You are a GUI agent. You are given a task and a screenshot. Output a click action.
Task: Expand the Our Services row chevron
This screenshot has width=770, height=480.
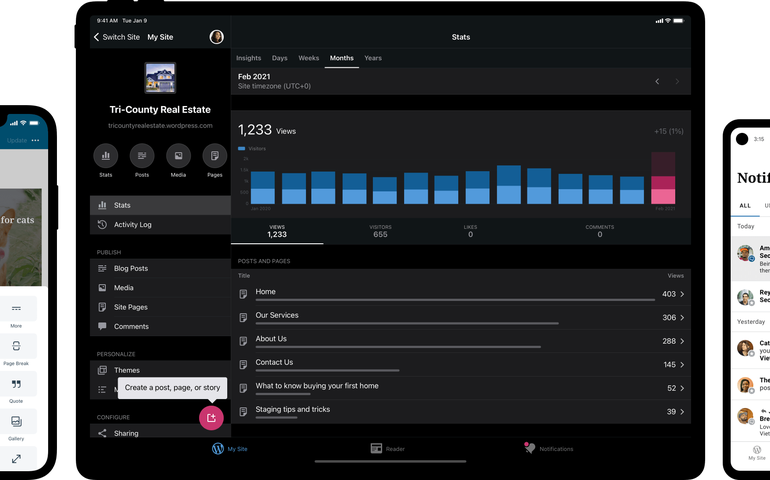point(682,317)
